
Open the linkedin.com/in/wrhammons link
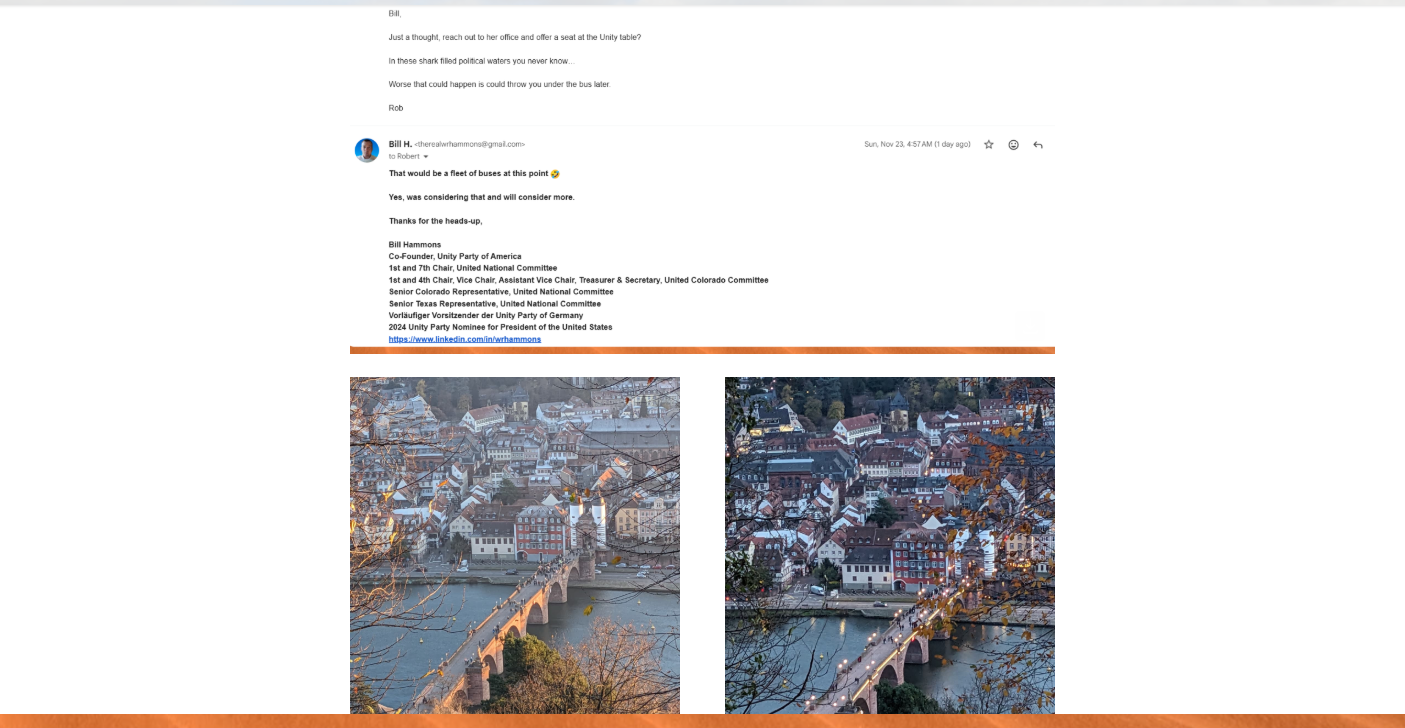tap(465, 339)
